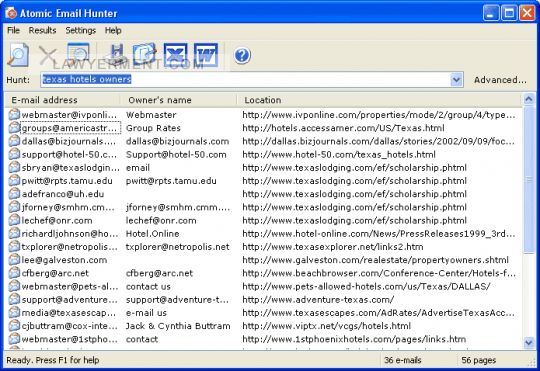Click '56 pages' status bar count
Viewport: 540px width, 371px height.
(x=479, y=360)
